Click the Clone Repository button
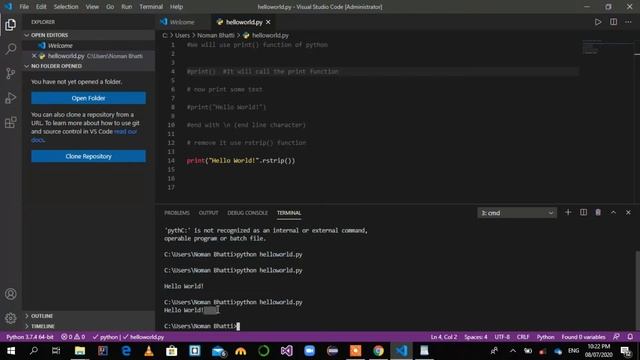 point(88,156)
